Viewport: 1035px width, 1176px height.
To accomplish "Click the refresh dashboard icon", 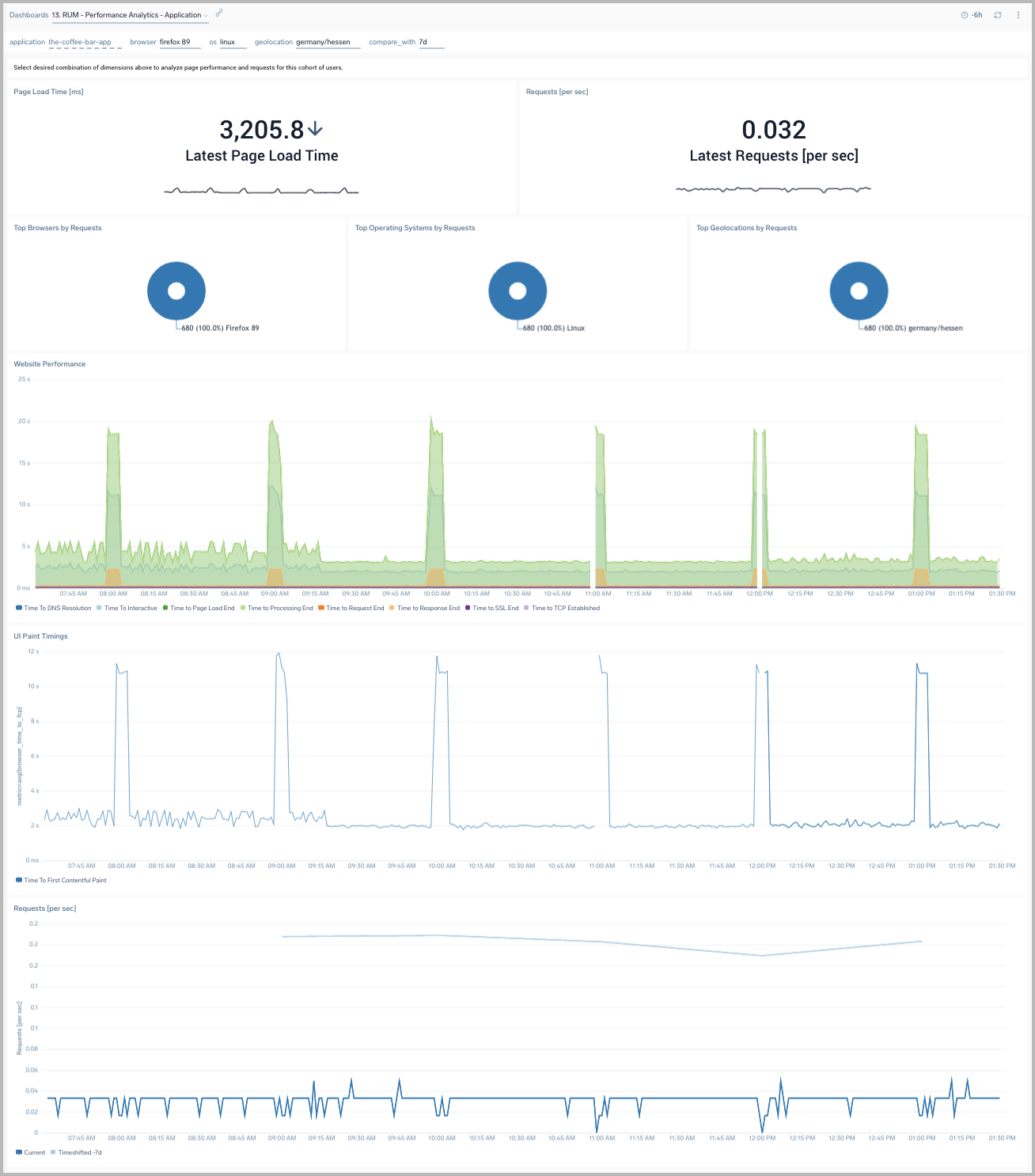I will tap(998, 15).
